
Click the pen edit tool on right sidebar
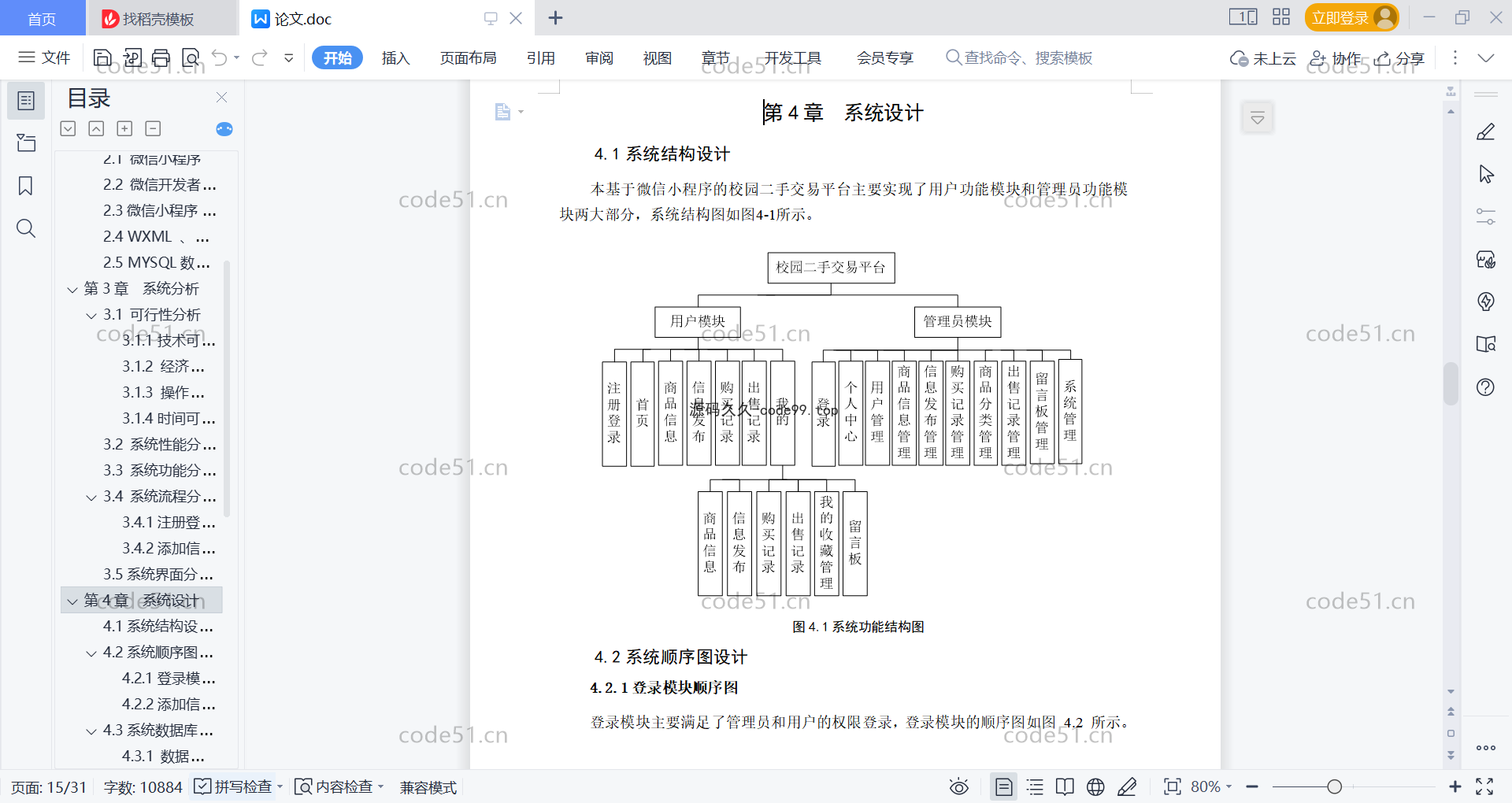coord(1485,131)
